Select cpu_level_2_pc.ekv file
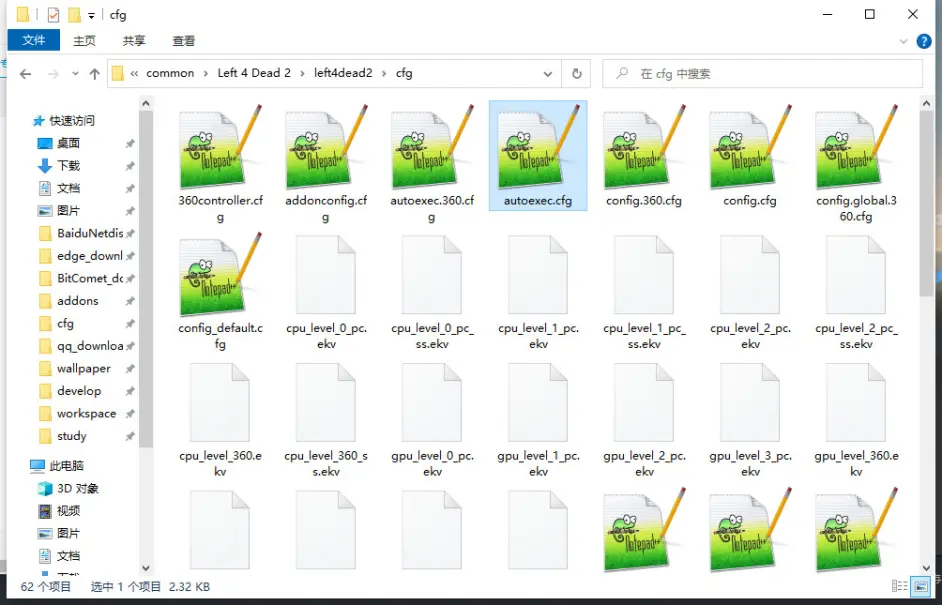942x605 pixels. (750, 276)
